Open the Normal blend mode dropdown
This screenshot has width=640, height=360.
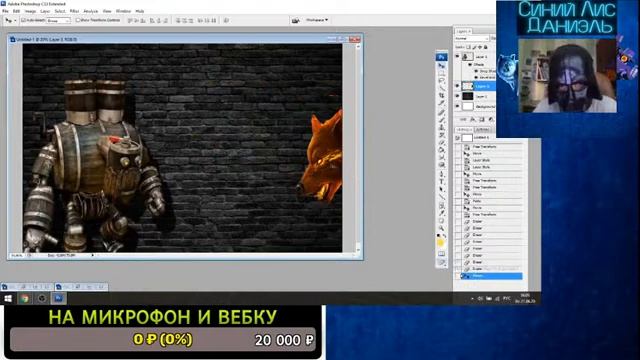(471, 38)
